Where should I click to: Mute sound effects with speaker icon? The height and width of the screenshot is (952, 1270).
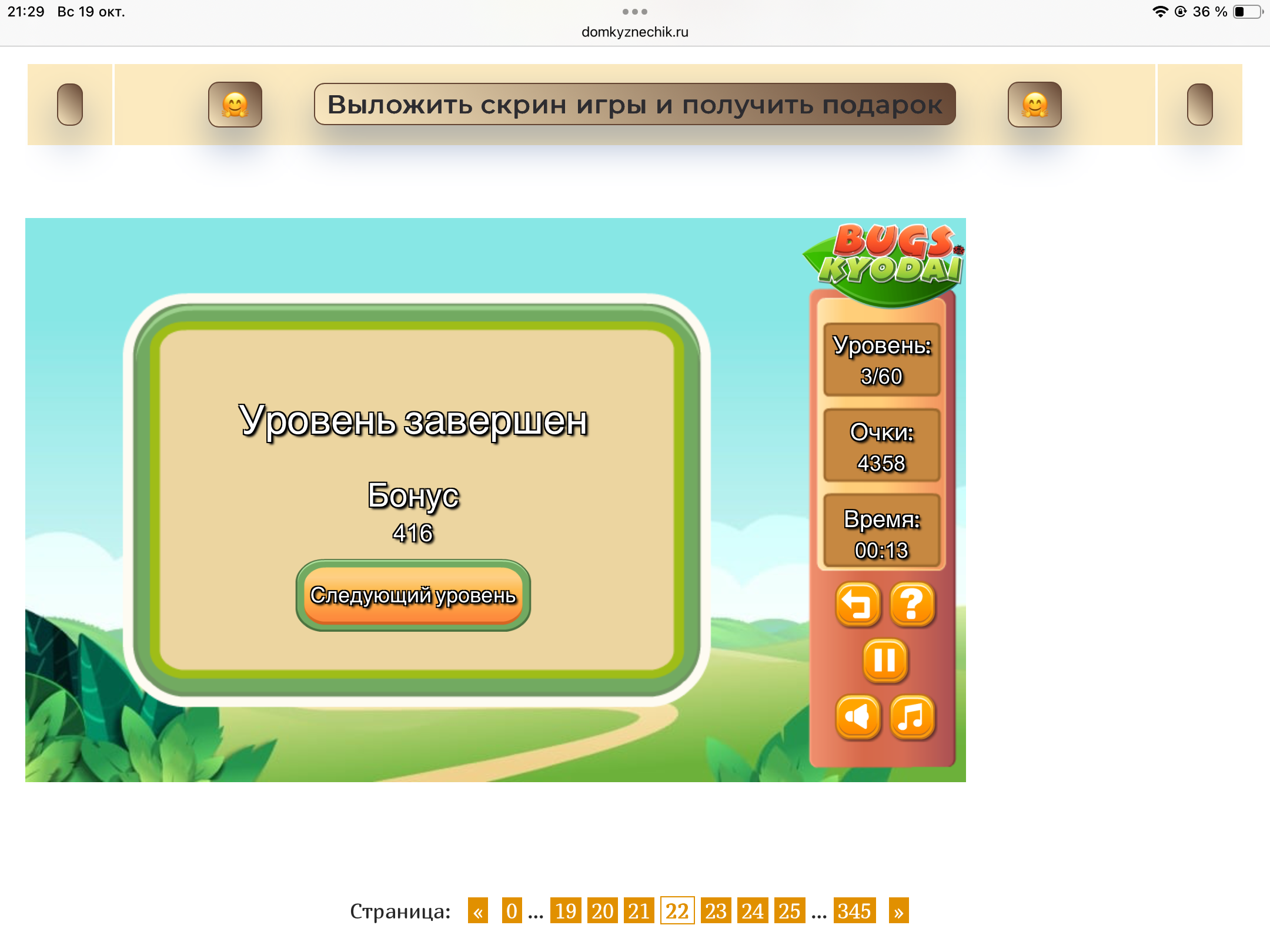click(x=858, y=716)
